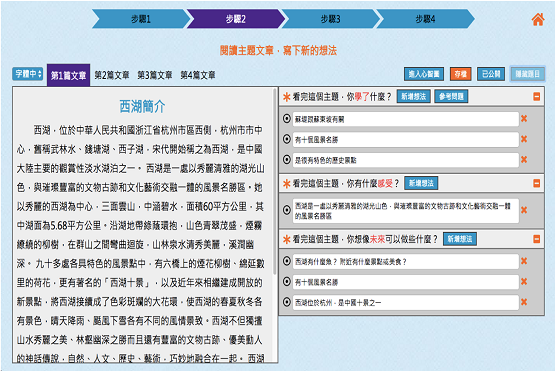Add idea via 新增想法 in 未來 section
555x371 pixels.
[460, 239]
